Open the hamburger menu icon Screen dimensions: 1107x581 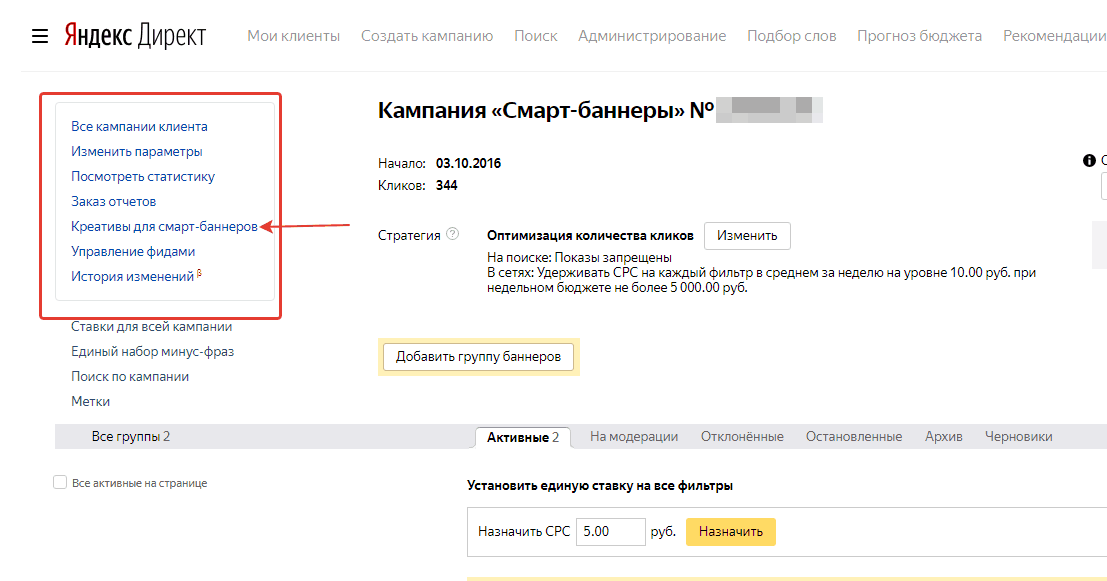pyautogui.click(x=40, y=36)
